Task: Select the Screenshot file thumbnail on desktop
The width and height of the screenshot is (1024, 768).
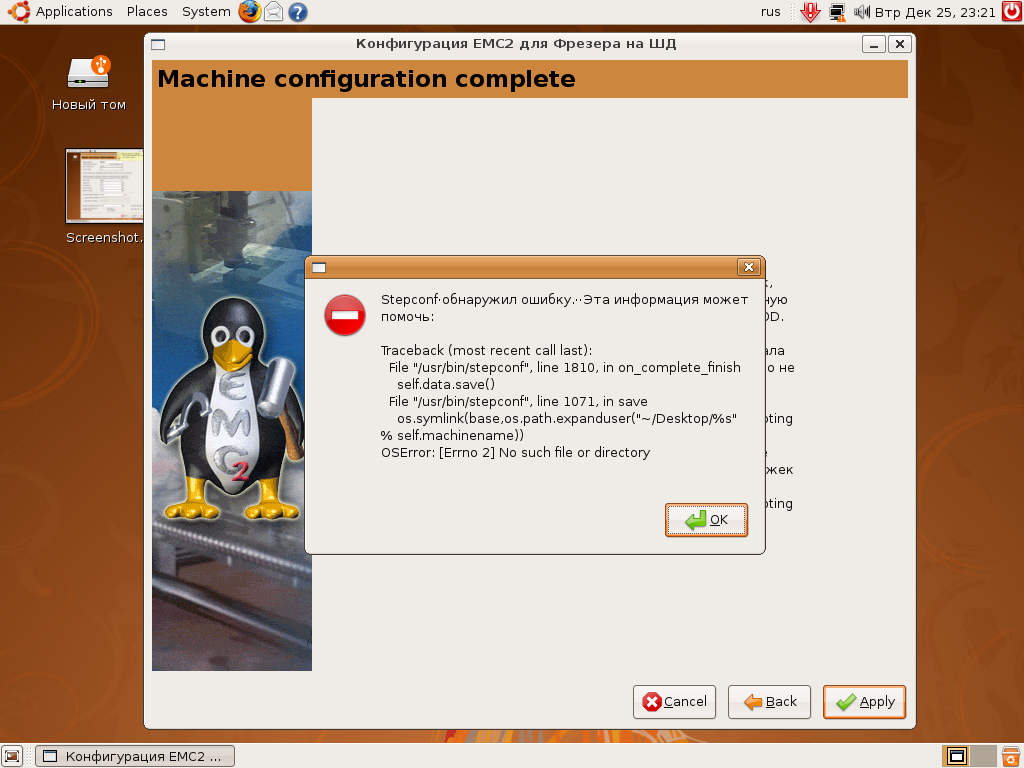Action: coord(104,185)
